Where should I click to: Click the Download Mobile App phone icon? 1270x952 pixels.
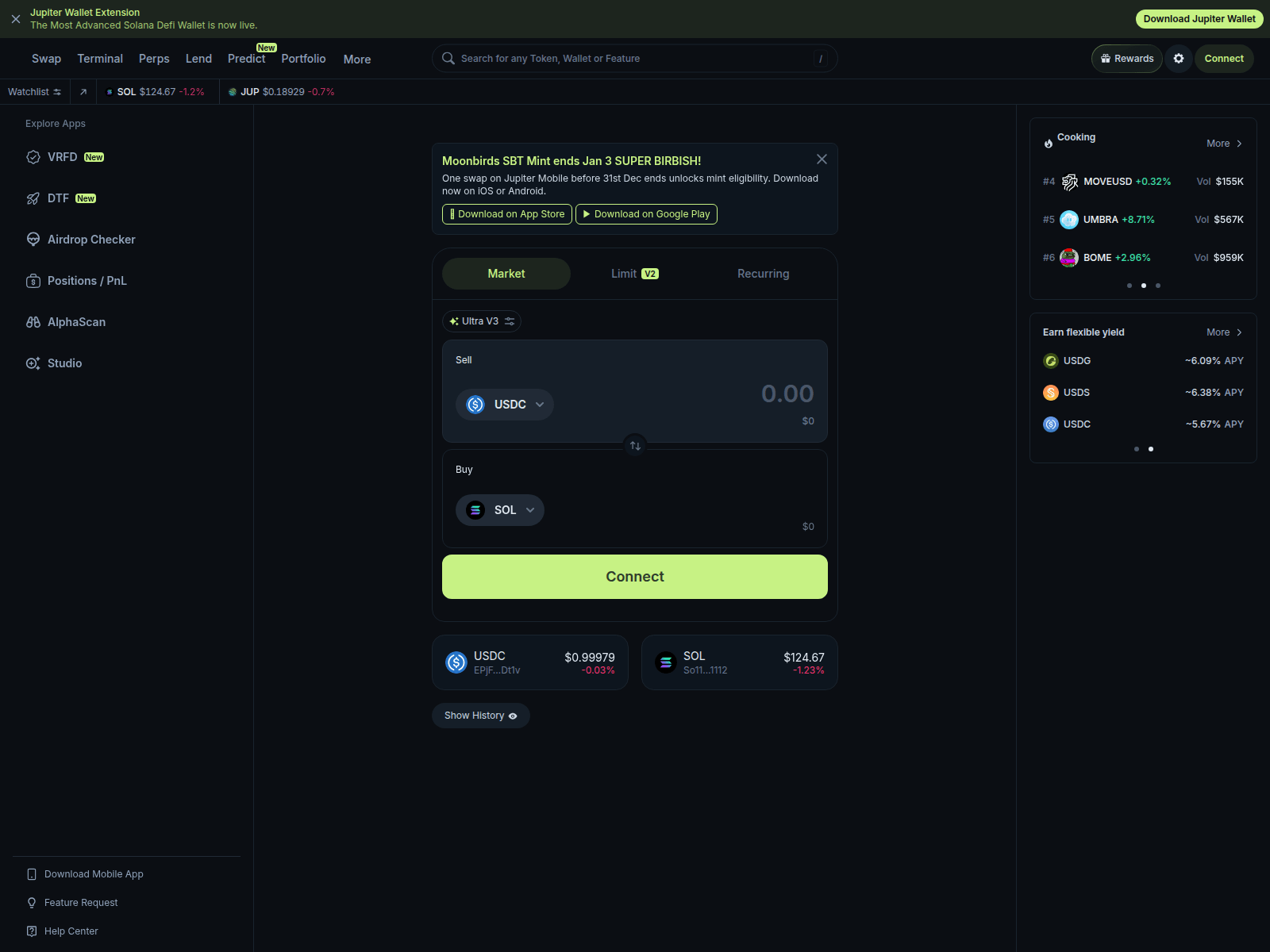(x=32, y=874)
